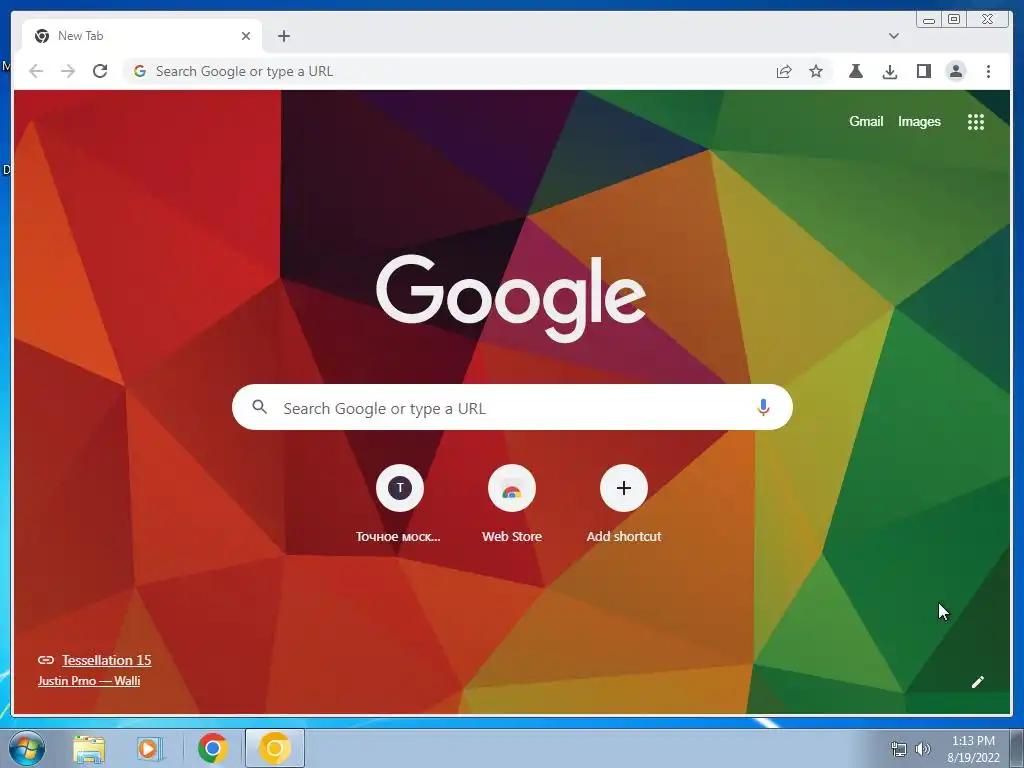Click the Google G icon in address bar
1024x768 pixels.
coord(140,71)
